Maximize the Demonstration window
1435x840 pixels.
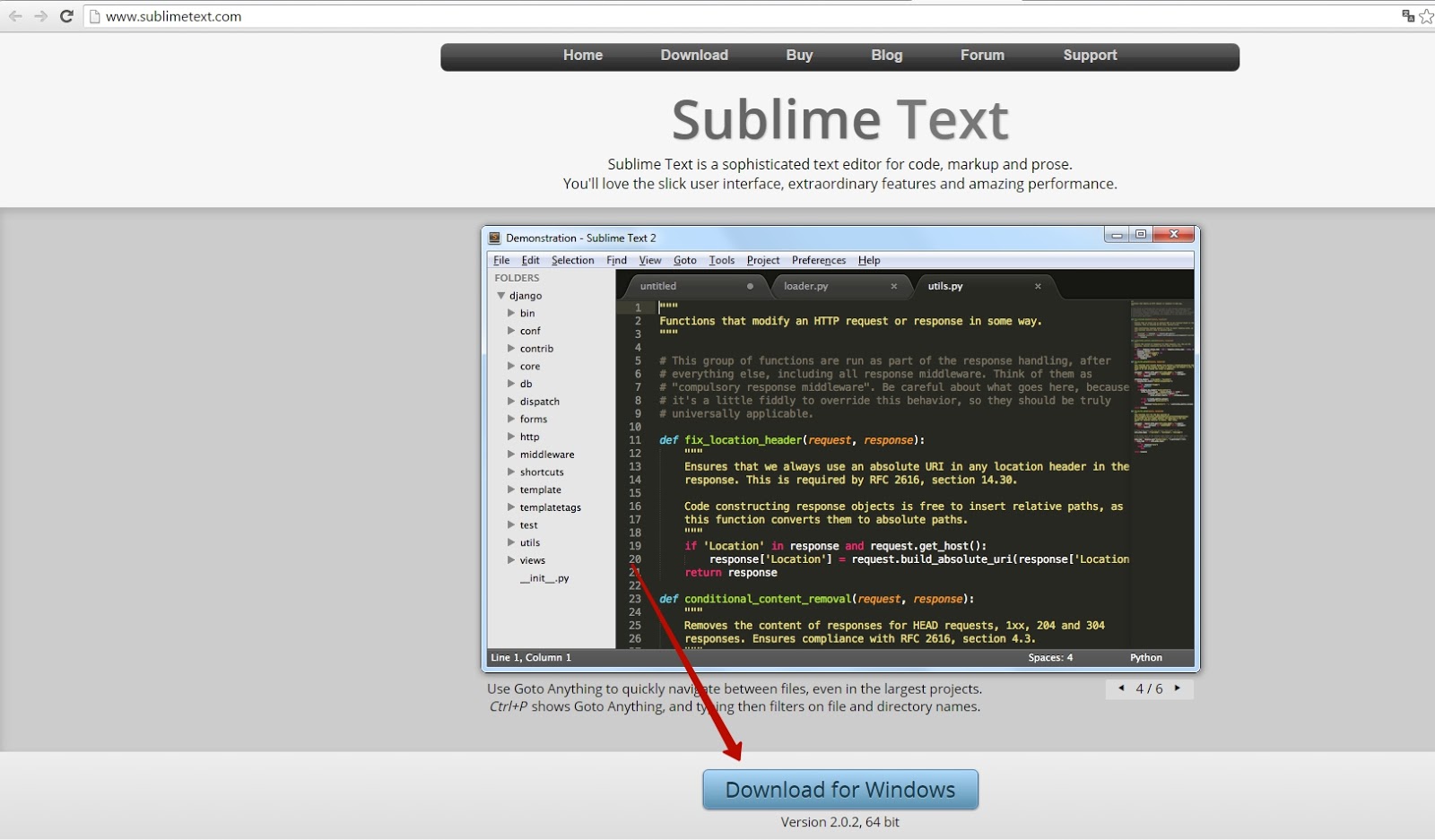[x=1141, y=235]
